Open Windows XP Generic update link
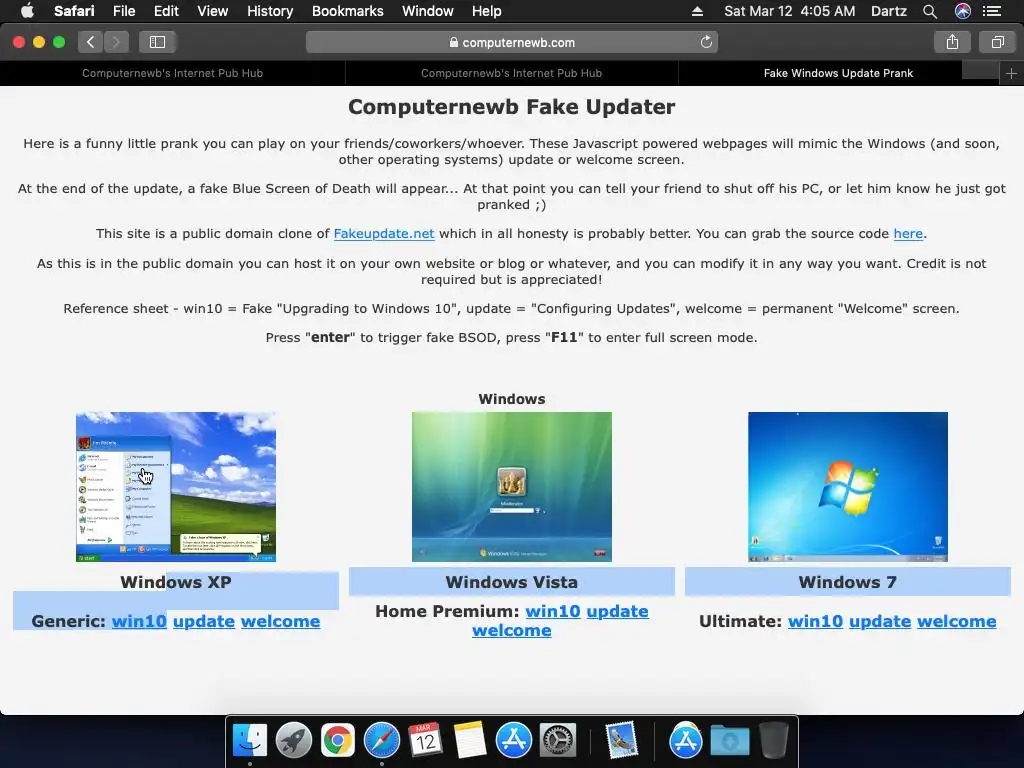1024x768 pixels. point(204,621)
